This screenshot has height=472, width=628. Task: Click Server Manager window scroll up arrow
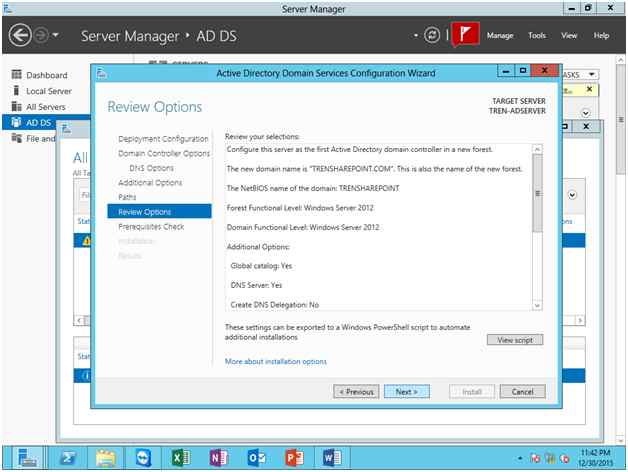[x=620, y=60]
